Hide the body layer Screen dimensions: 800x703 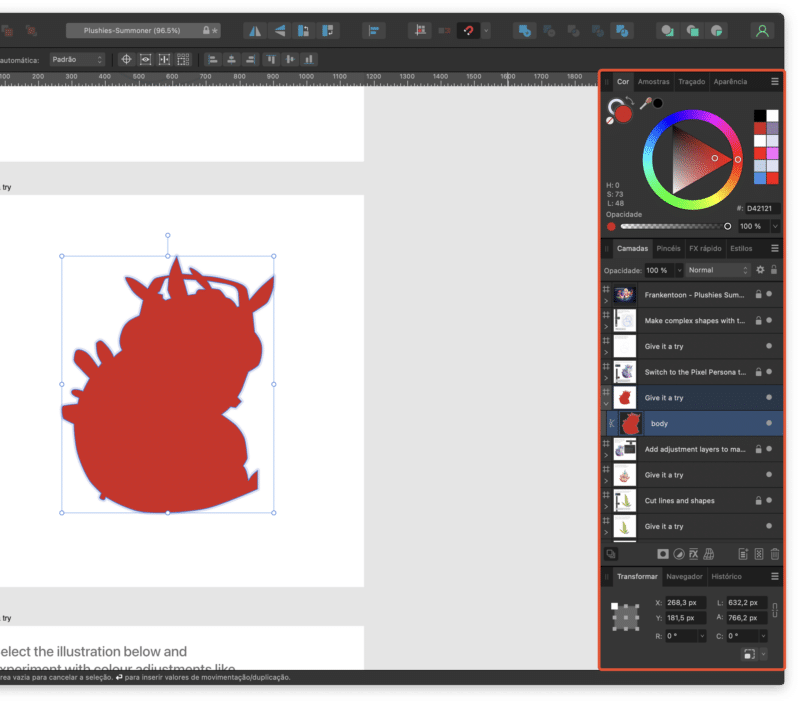(769, 423)
